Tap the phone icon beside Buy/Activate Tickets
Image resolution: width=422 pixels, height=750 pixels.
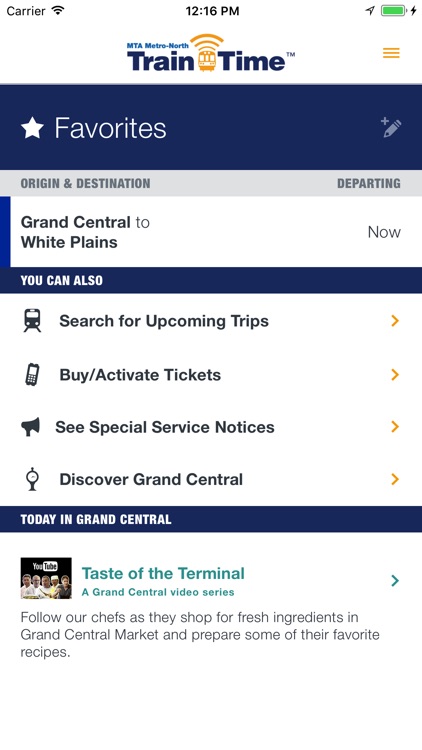32,375
